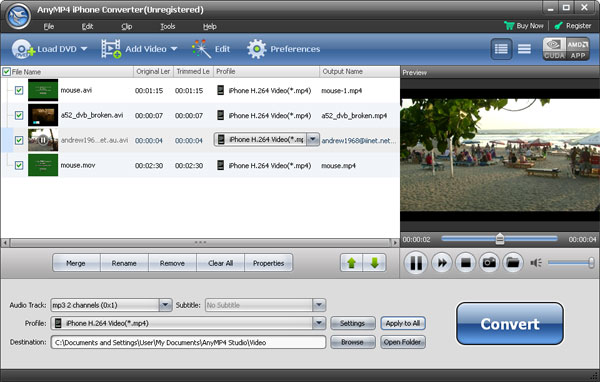Uncheck the andrew196...et.au.avi checkbox
Image resolution: width=600 pixels, height=382 pixels.
[19, 140]
